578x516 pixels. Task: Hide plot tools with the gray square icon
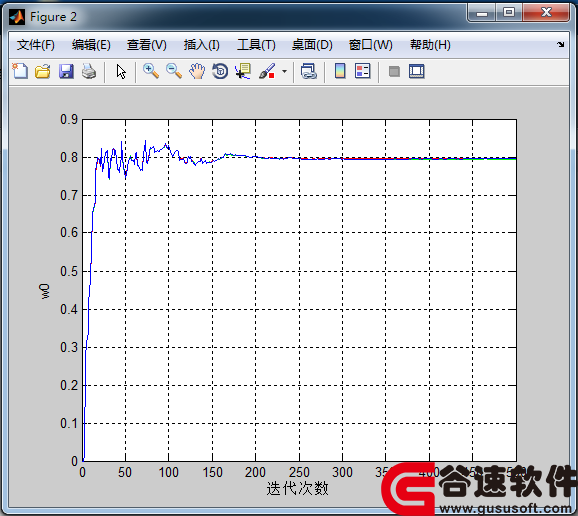coord(394,71)
